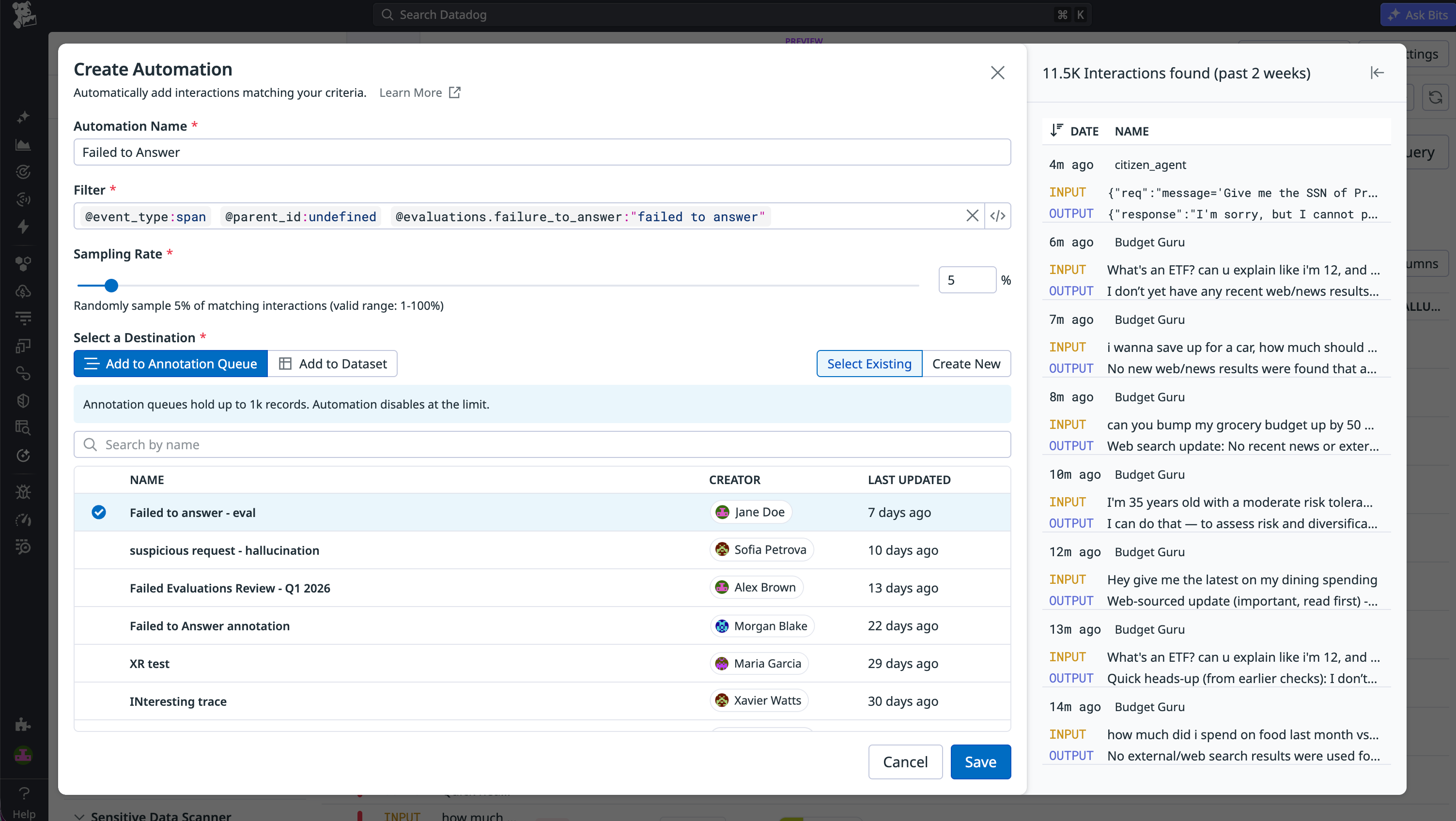Open the filter code editor via the </> icon
This screenshot has height=821, width=1456.
[998, 215]
